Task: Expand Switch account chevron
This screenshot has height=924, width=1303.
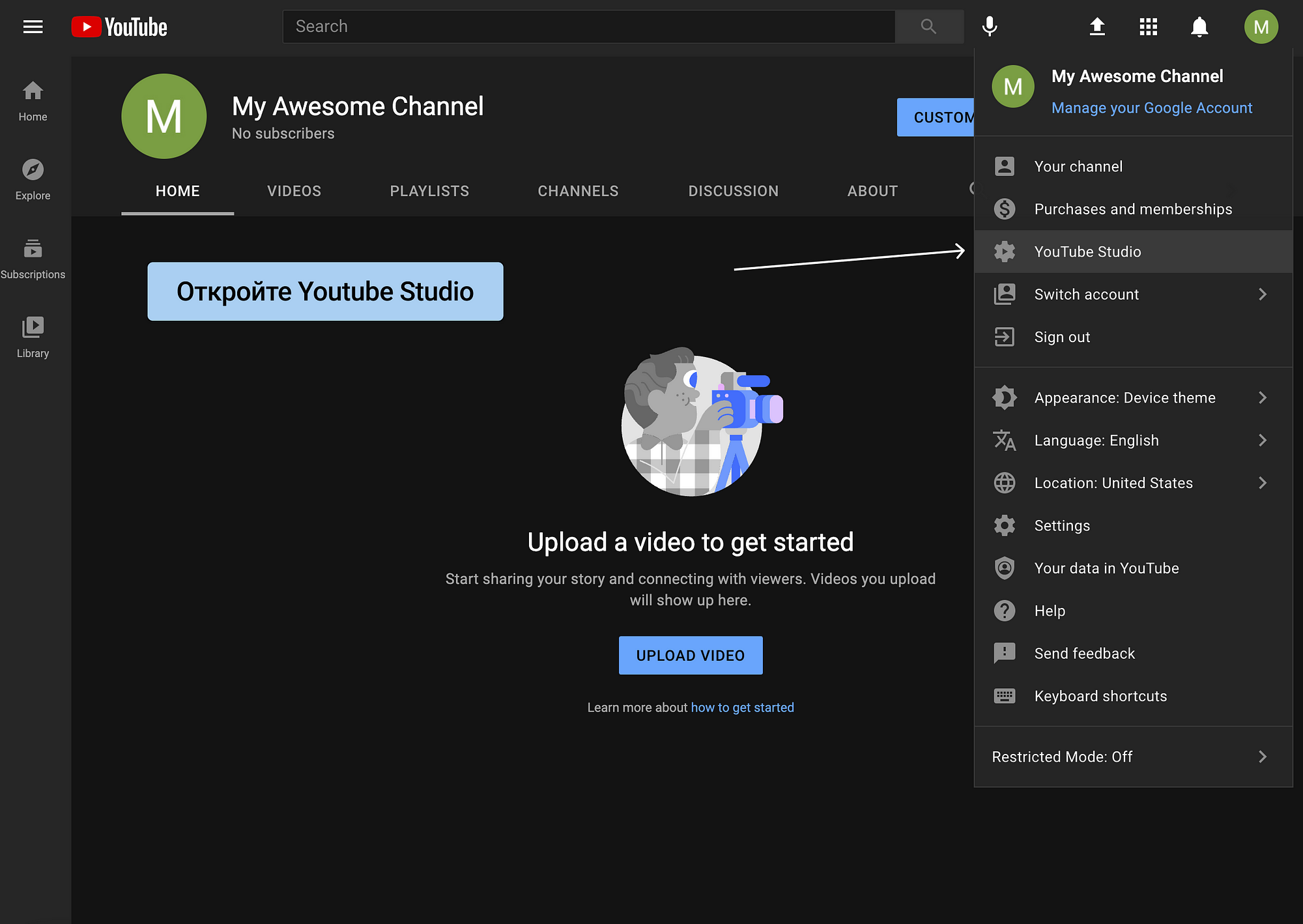Action: (1263, 294)
